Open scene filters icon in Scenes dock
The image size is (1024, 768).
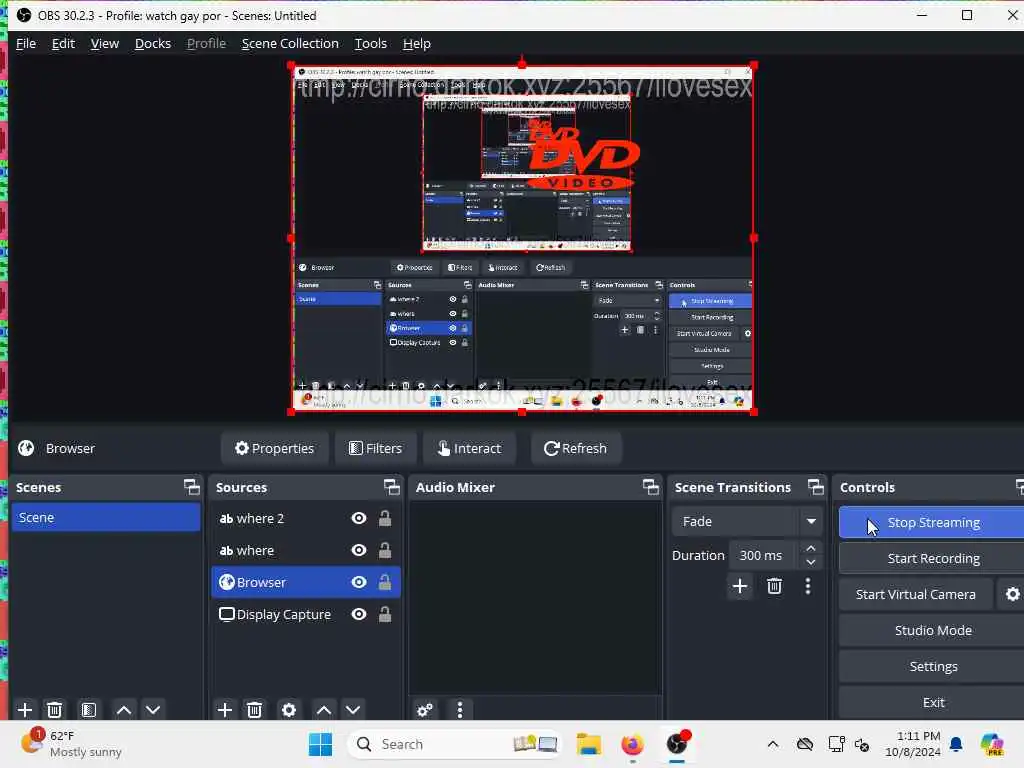(89, 709)
